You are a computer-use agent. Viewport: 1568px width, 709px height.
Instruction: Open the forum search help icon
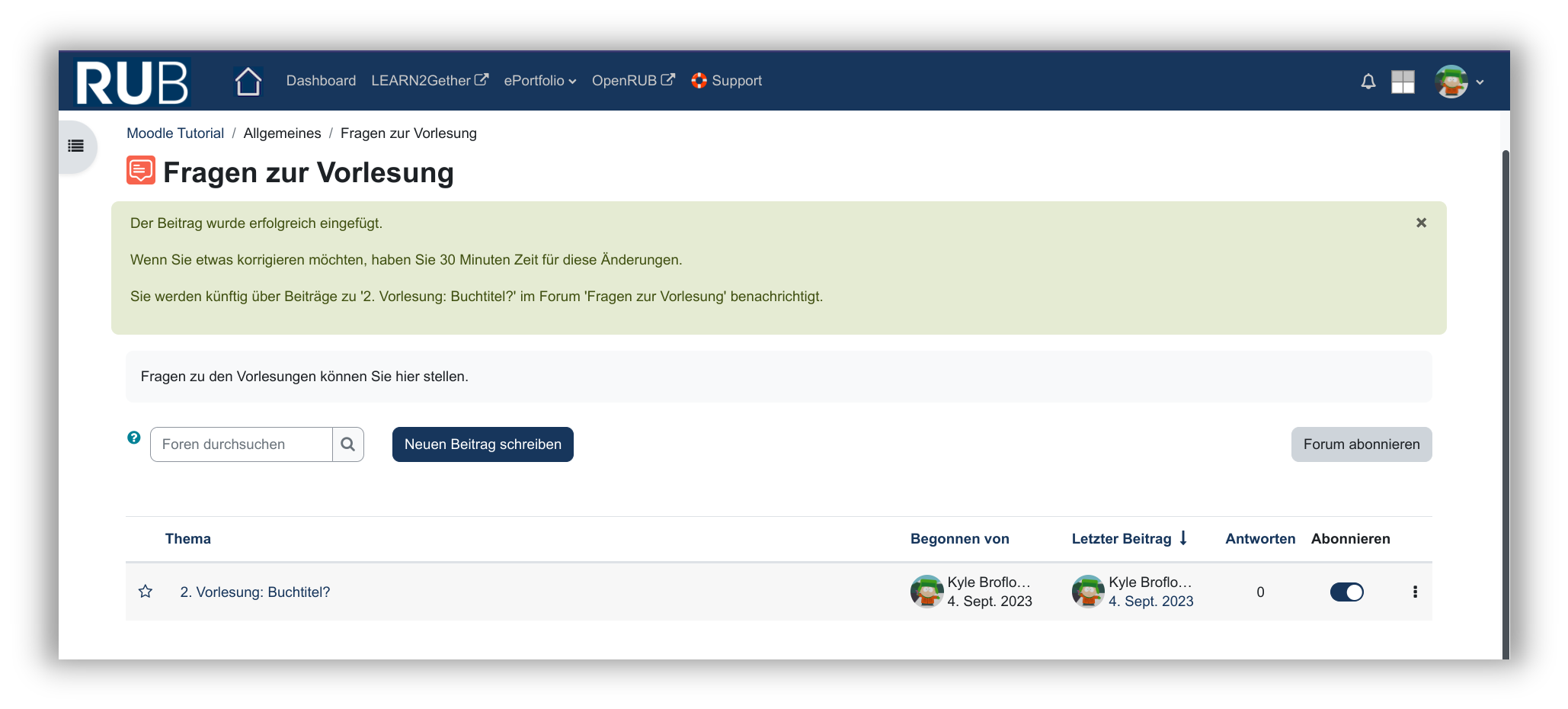pyautogui.click(x=134, y=438)
